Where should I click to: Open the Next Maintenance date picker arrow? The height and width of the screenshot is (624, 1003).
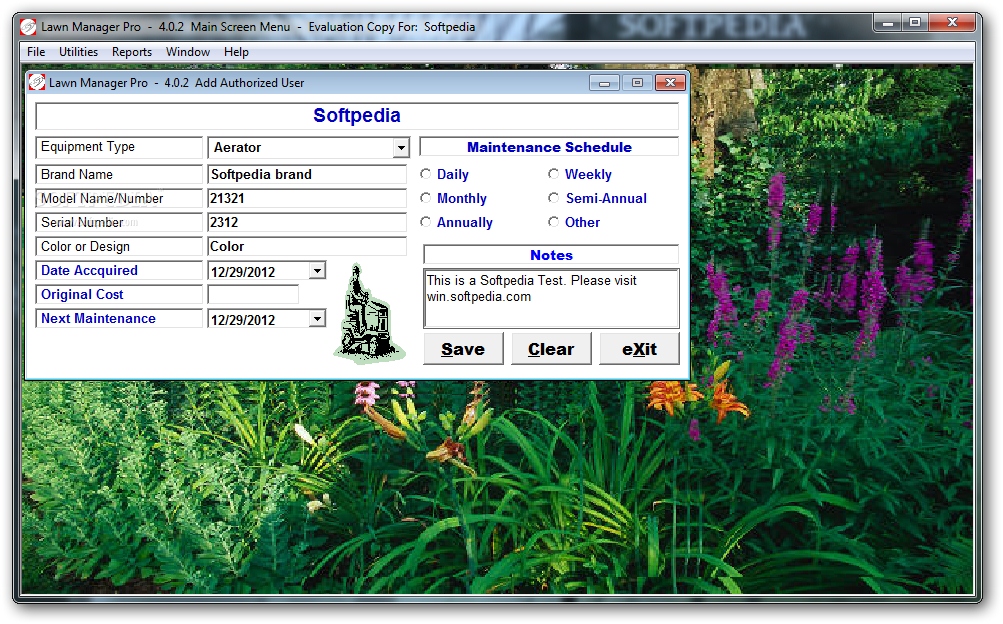click(x=317, y=318)
